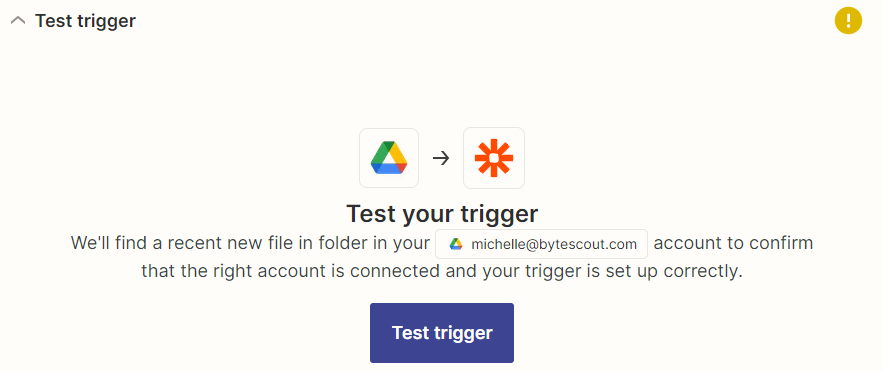Click the yellow warning exclamation icon
Image resolution: width=883 pixels, height=373 pixels.
[x=848, y=21]
